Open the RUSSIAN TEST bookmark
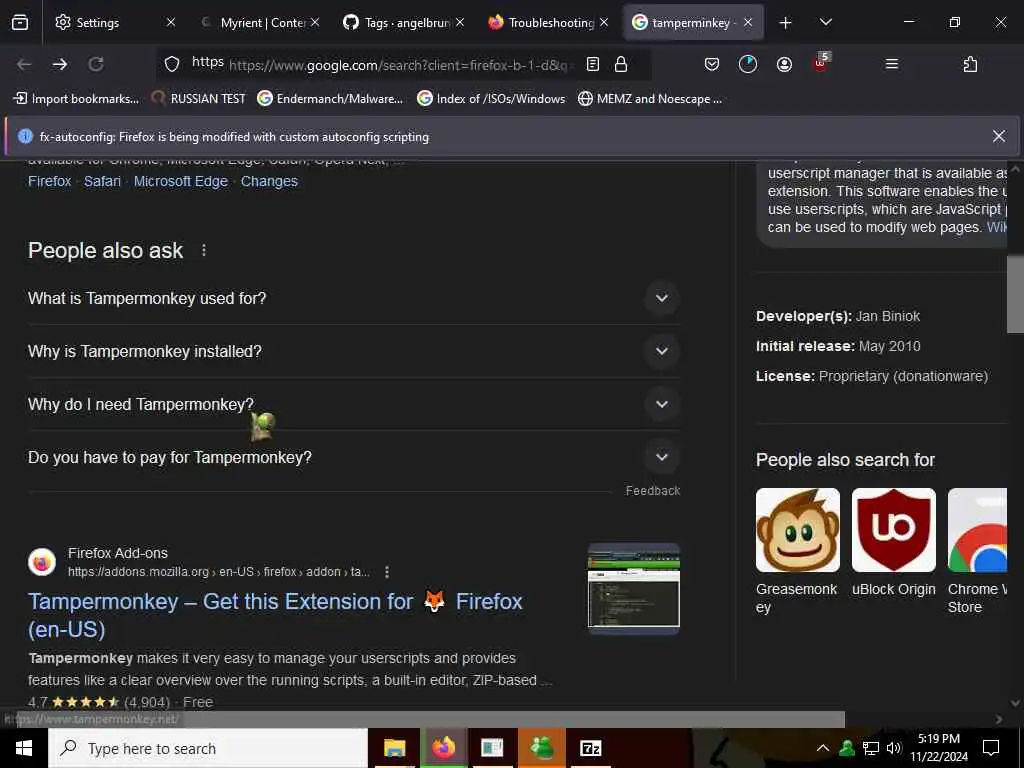This screenshot has height=768, width=1024. [x=198, y=99]
